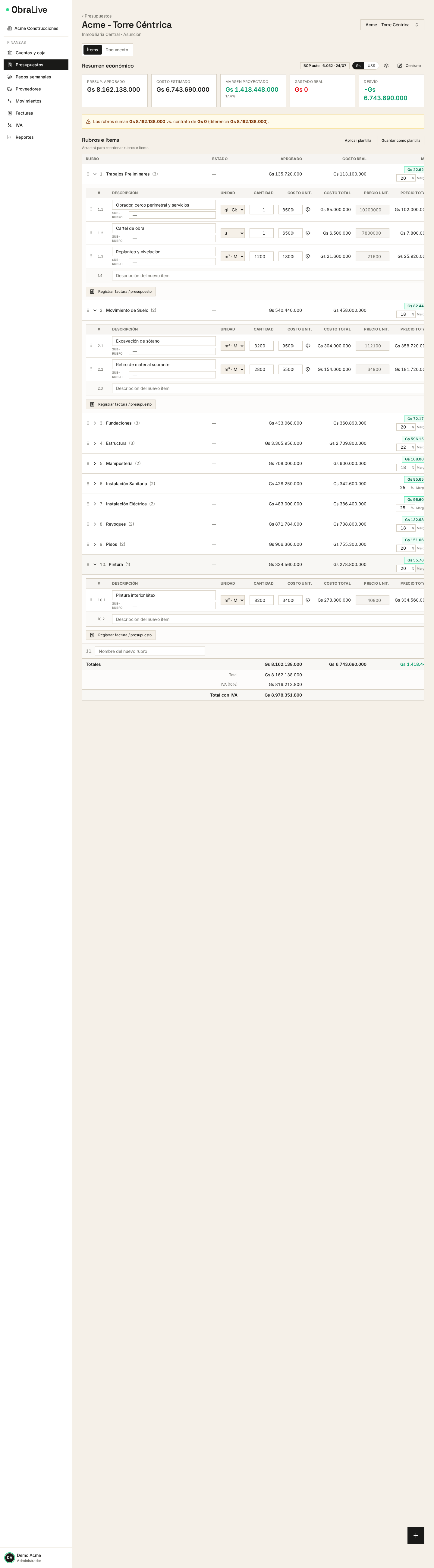Open unit dropdown for Replanteo y nivelación
Viewport: 434px width, 1568px height.
tap(233, 256)
